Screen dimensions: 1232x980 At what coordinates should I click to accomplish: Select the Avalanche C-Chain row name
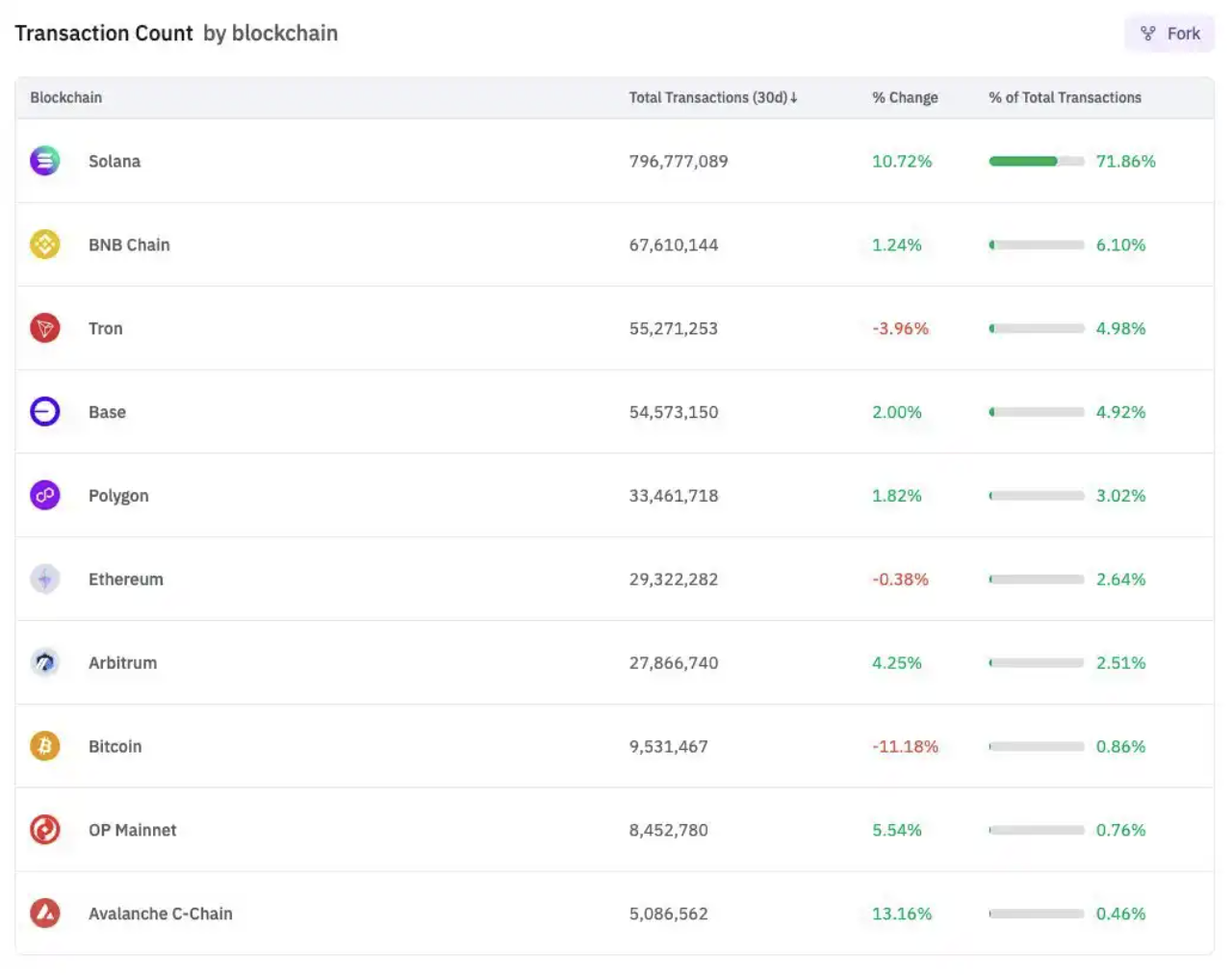point(161,914)
